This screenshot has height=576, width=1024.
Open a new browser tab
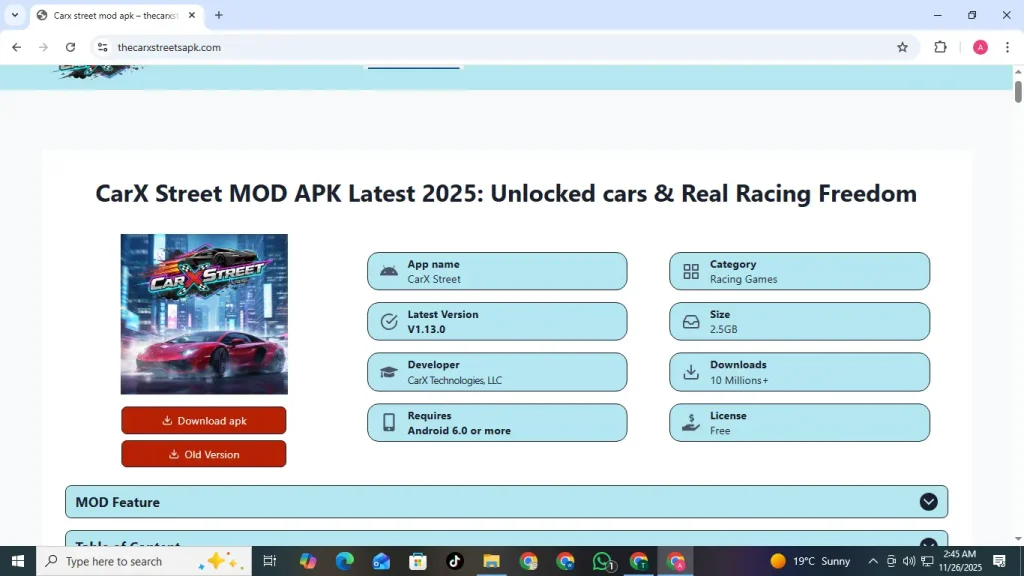click(x=219, y=15)
